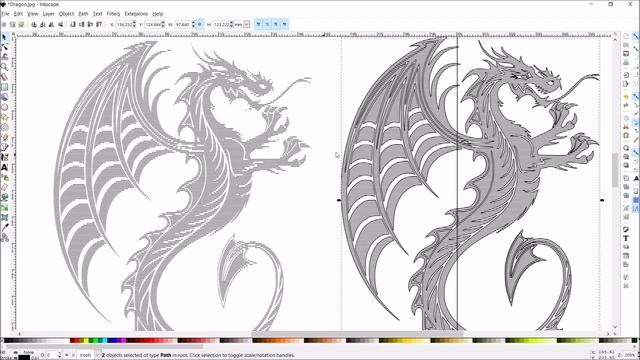Viewport: 640px width, 360px height.
Task: Open the Help menu
Action: (x=158, y=14)
